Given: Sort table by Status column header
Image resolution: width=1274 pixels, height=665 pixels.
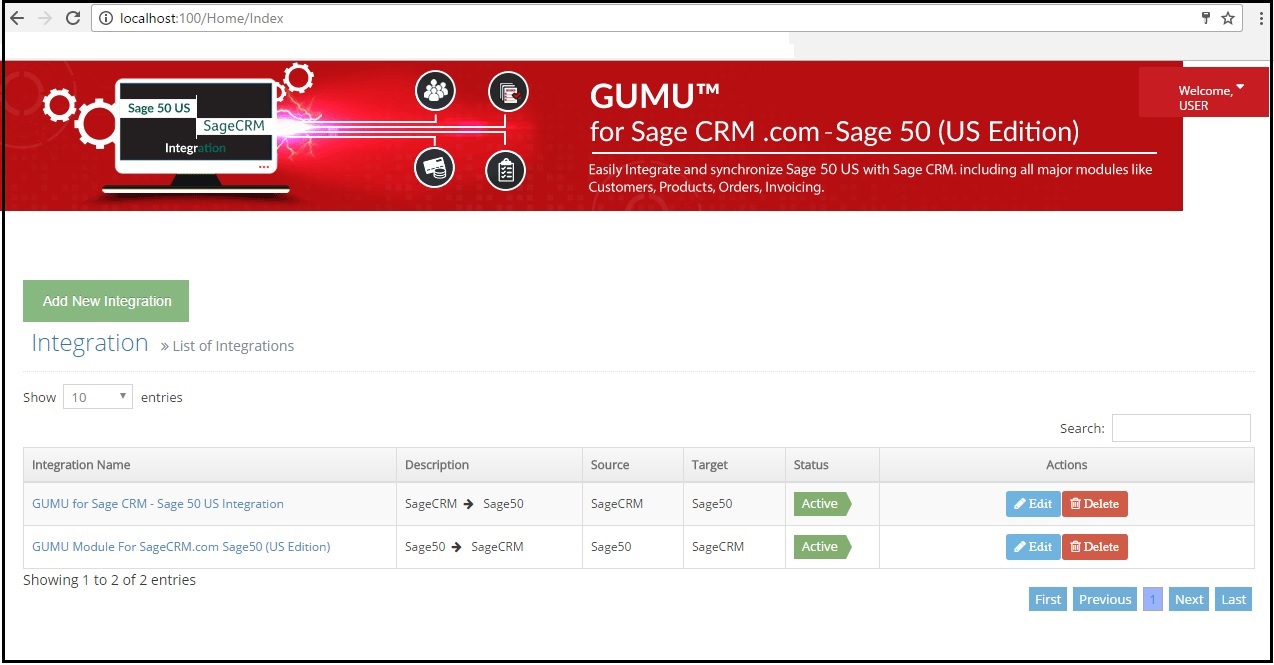Looking at the screenshot, I should 832,465.
